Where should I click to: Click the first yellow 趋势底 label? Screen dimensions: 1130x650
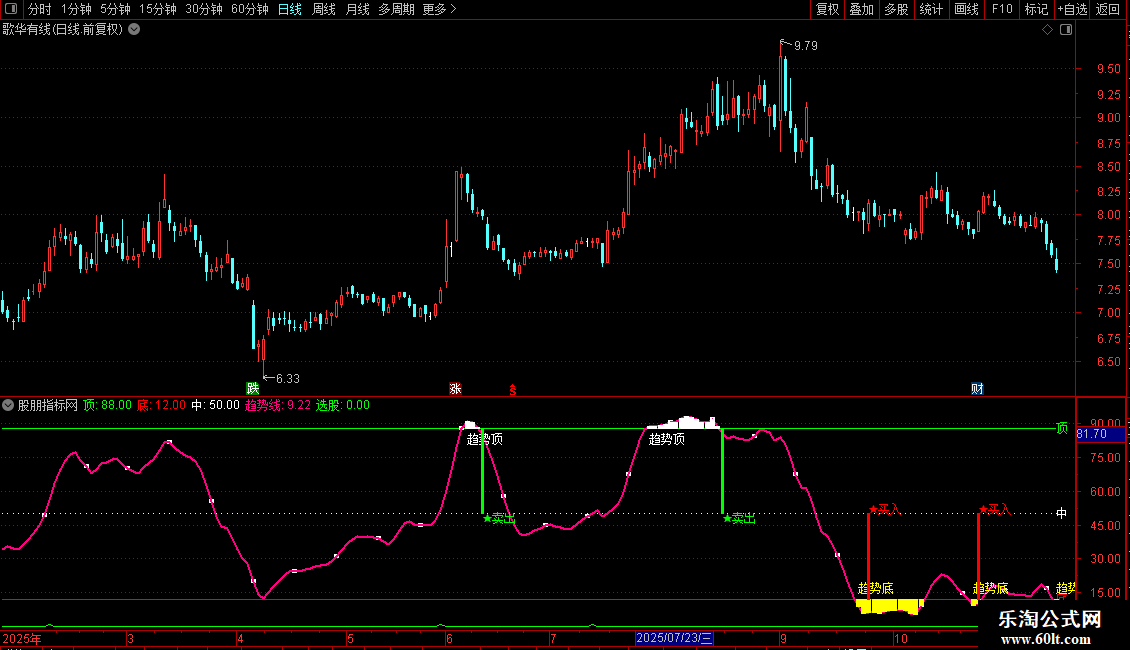(x=876, y=588)
